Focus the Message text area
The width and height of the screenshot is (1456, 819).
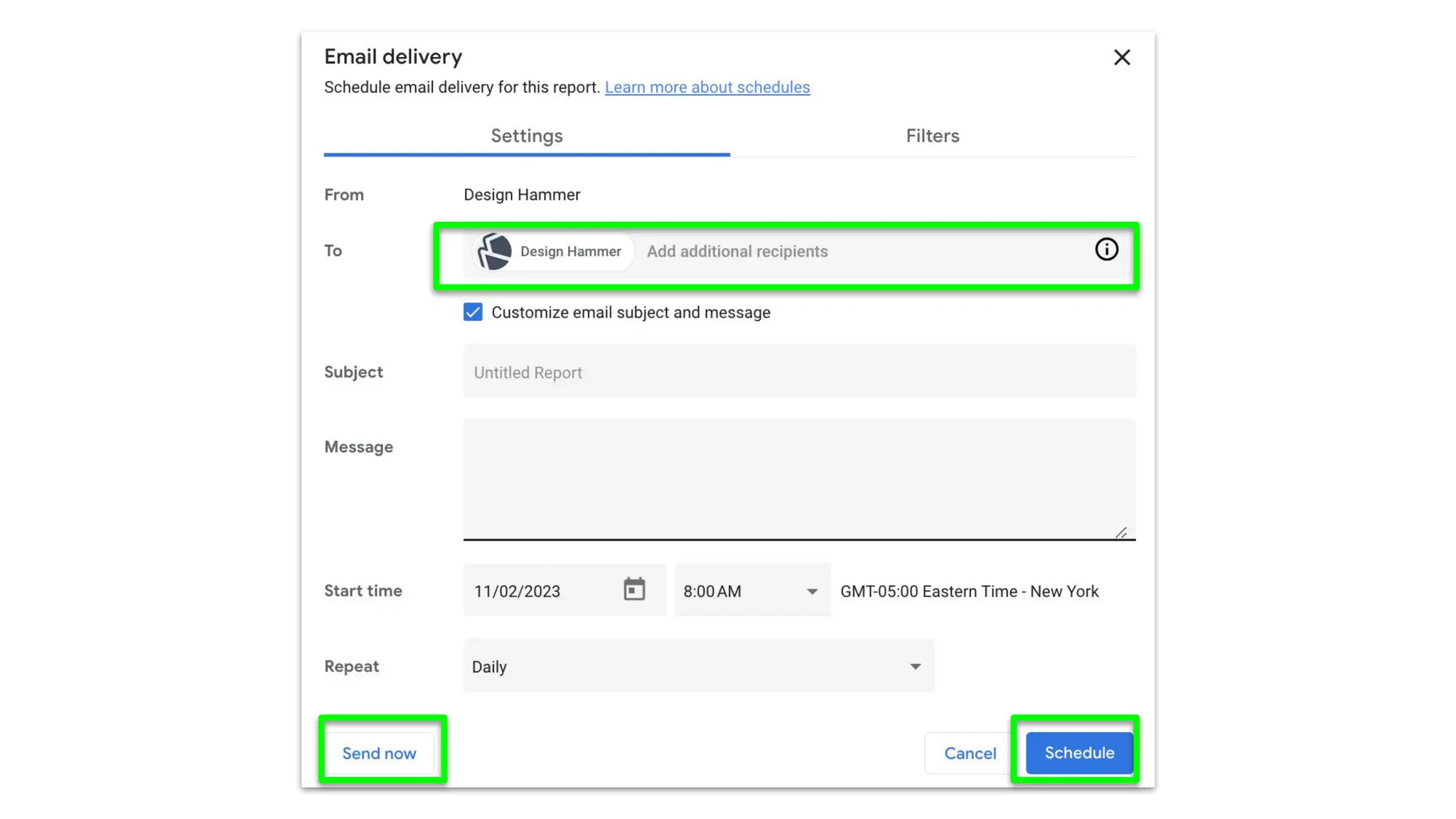pyautogui.click(x=798, y=479)
